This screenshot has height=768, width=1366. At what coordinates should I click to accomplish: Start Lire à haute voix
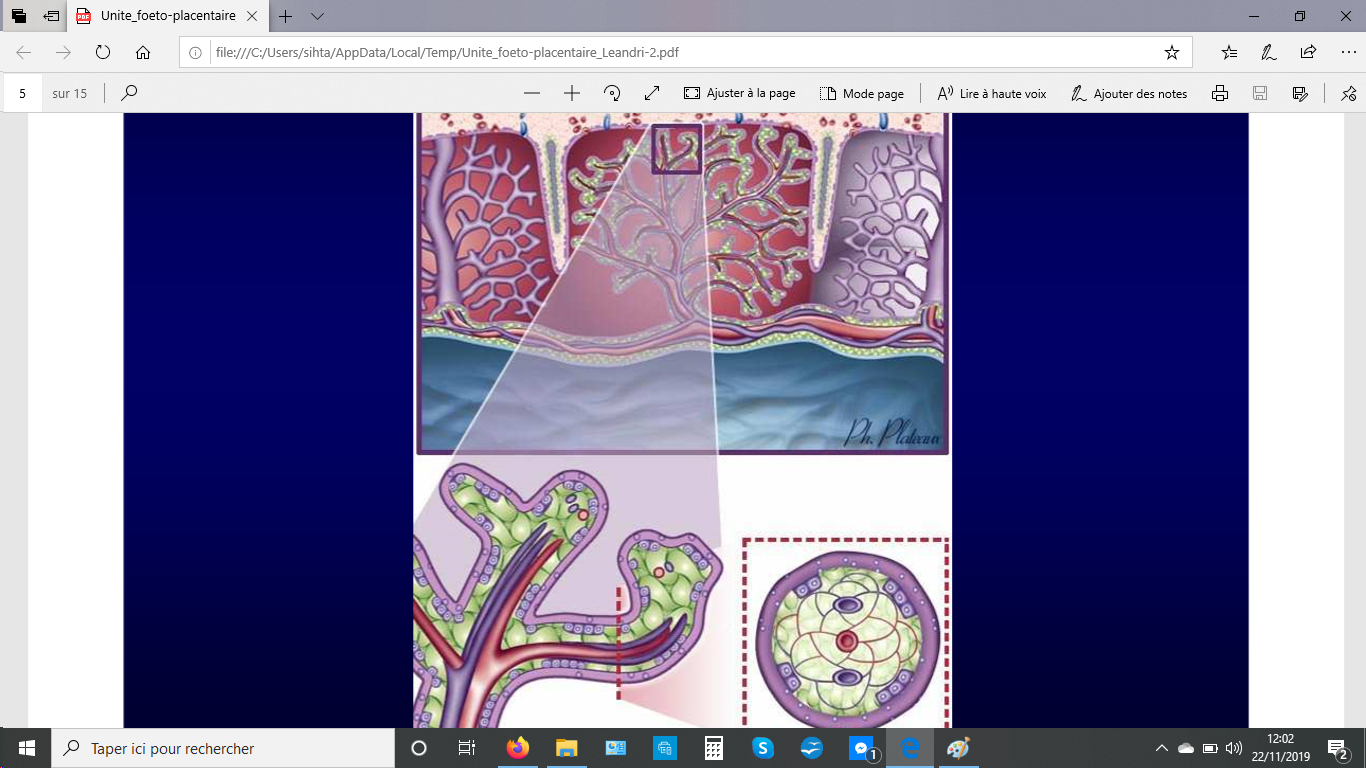pyautogui.click(x=991, y=93)
